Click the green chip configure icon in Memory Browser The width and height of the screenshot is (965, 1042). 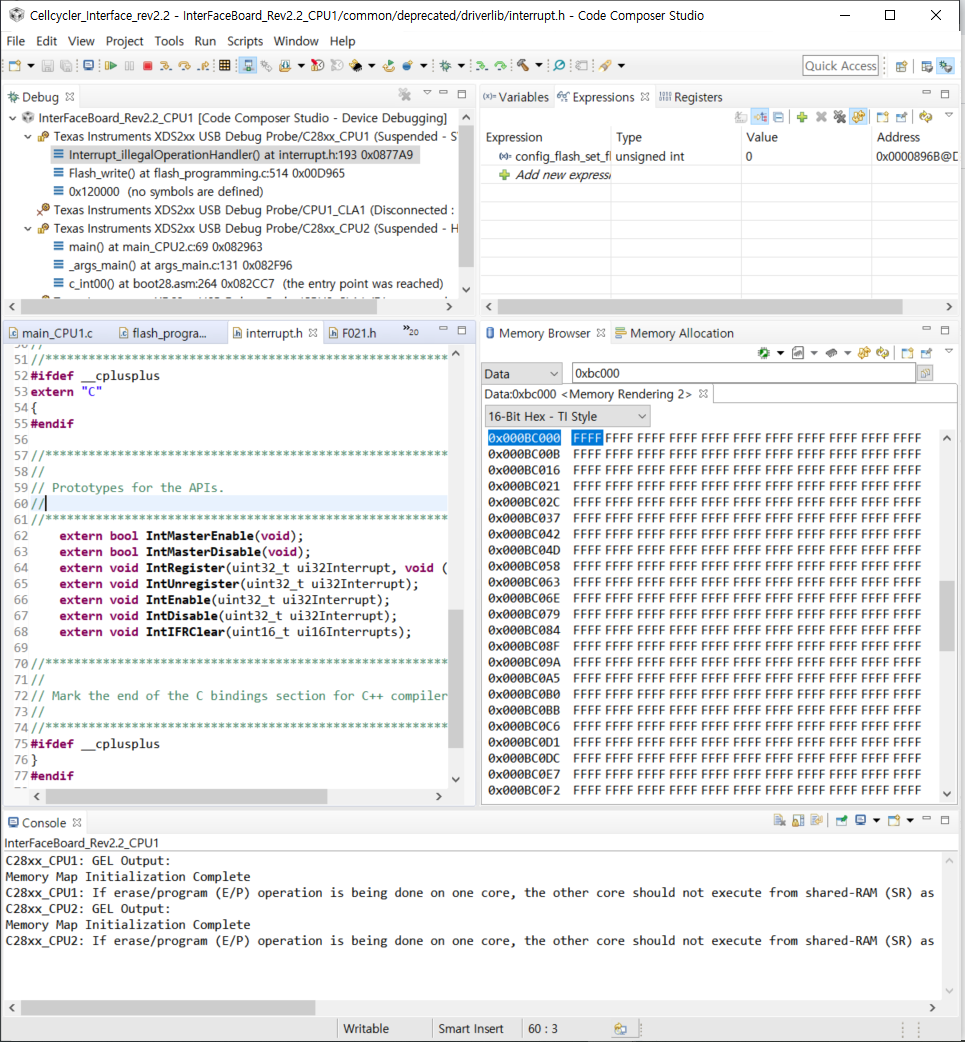tap(764, 353)
